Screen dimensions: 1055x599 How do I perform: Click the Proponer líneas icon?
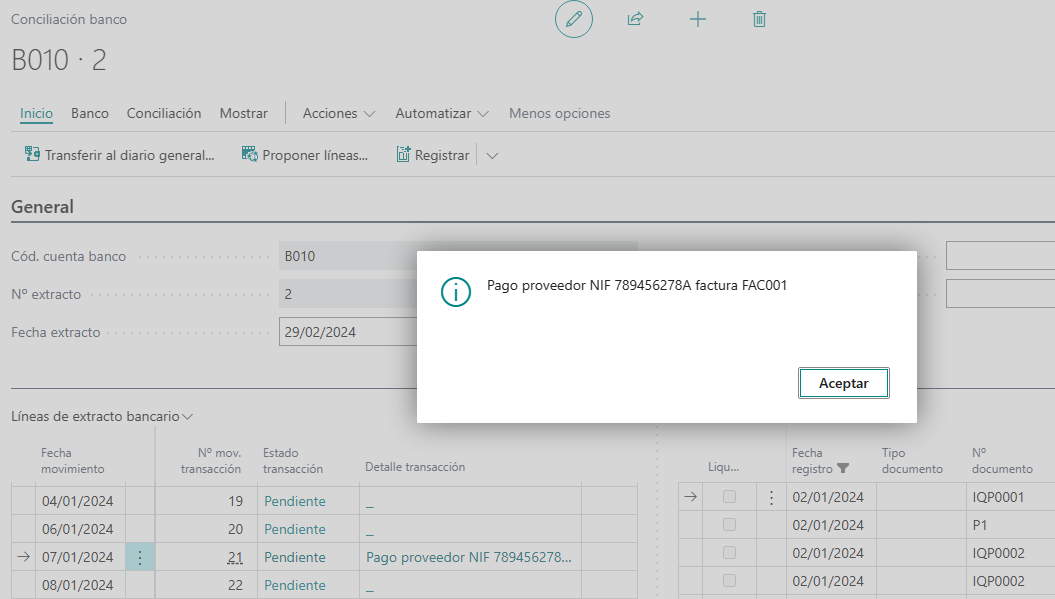[246, 154]
